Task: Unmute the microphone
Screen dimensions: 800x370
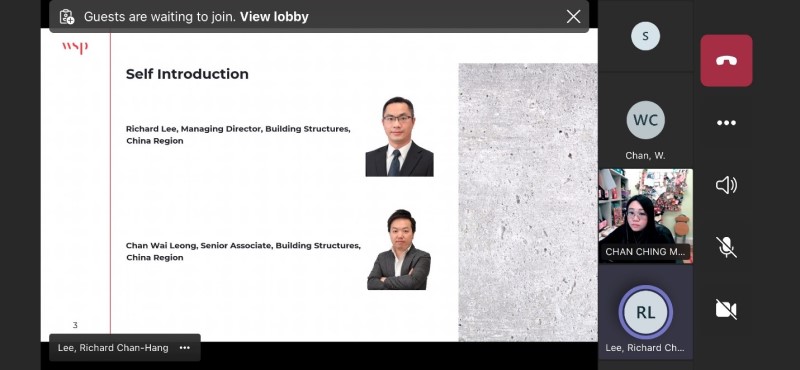Action: 726,248
